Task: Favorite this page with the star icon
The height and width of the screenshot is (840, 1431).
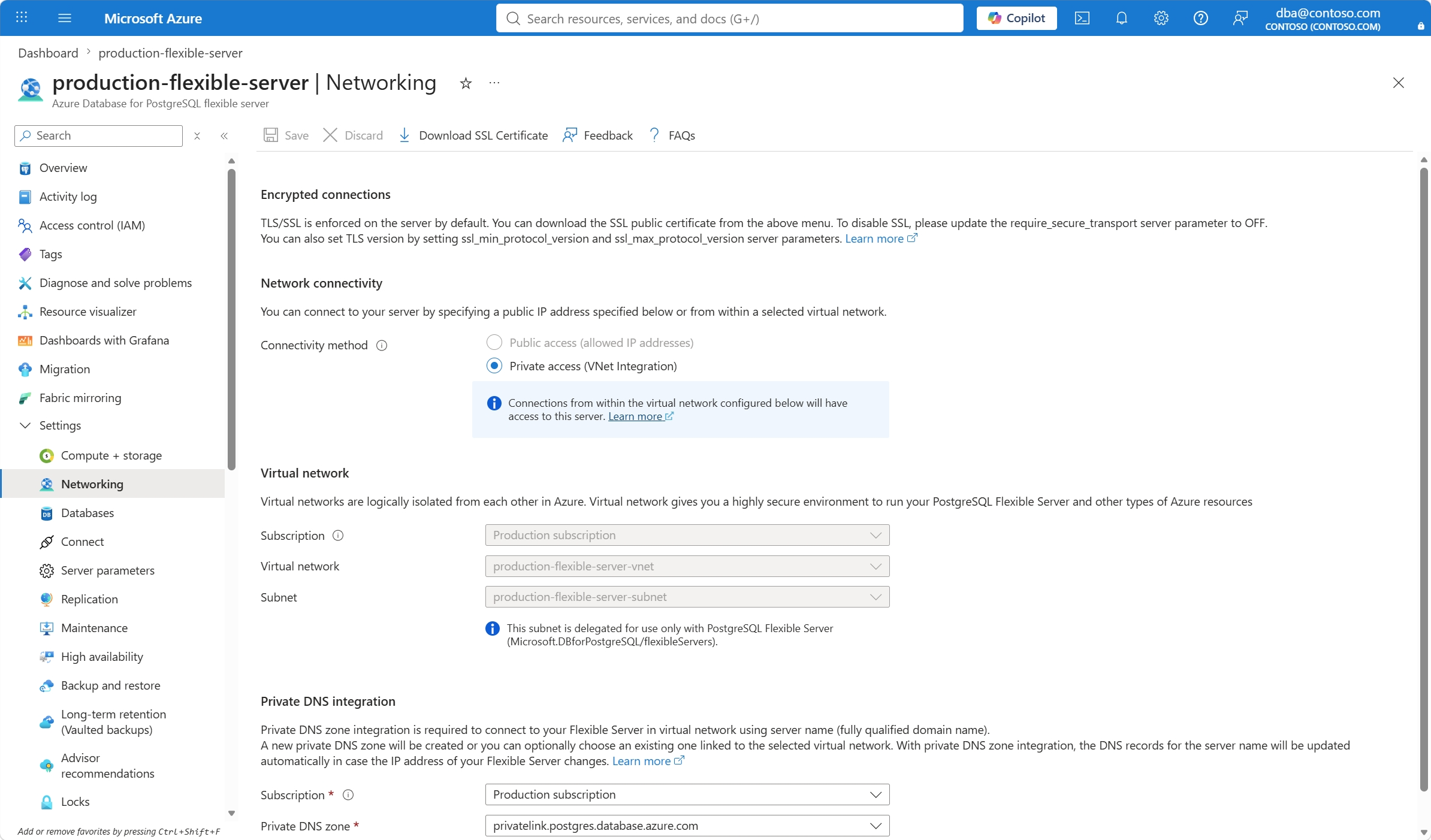Action: [x=466, y=83]
